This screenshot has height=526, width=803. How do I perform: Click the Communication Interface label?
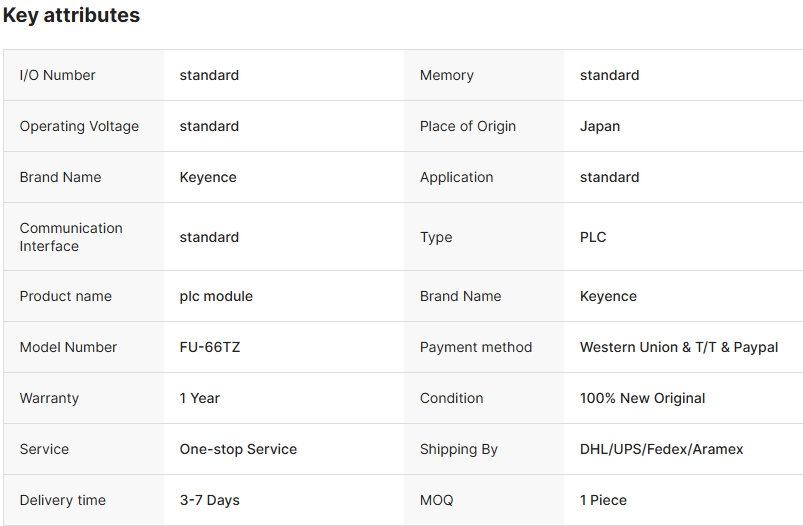coord(71,237)
